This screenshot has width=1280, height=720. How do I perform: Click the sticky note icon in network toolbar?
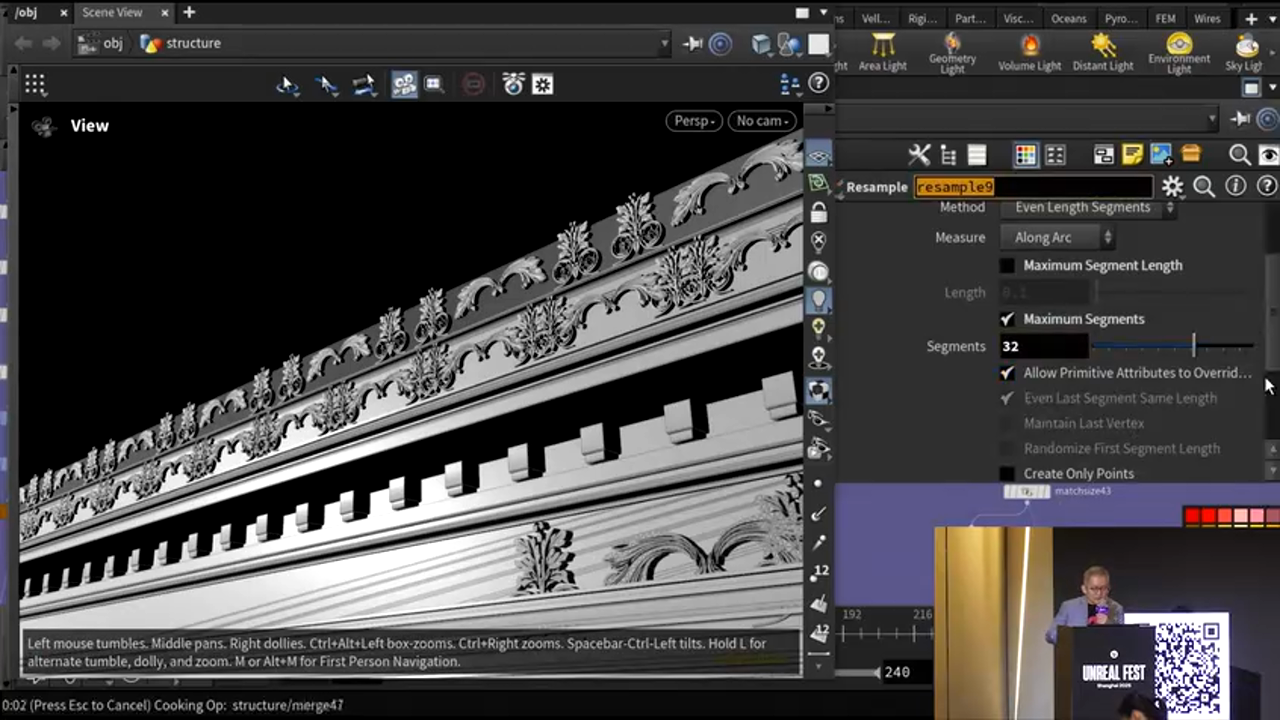click(x=1132, y=154)
